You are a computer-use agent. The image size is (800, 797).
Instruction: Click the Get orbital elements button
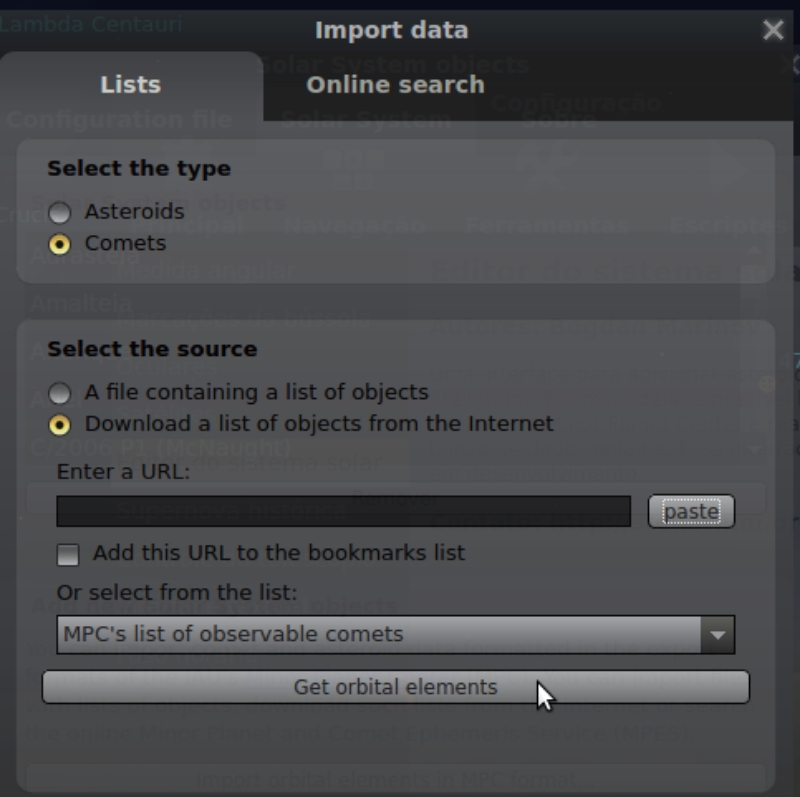395,687
